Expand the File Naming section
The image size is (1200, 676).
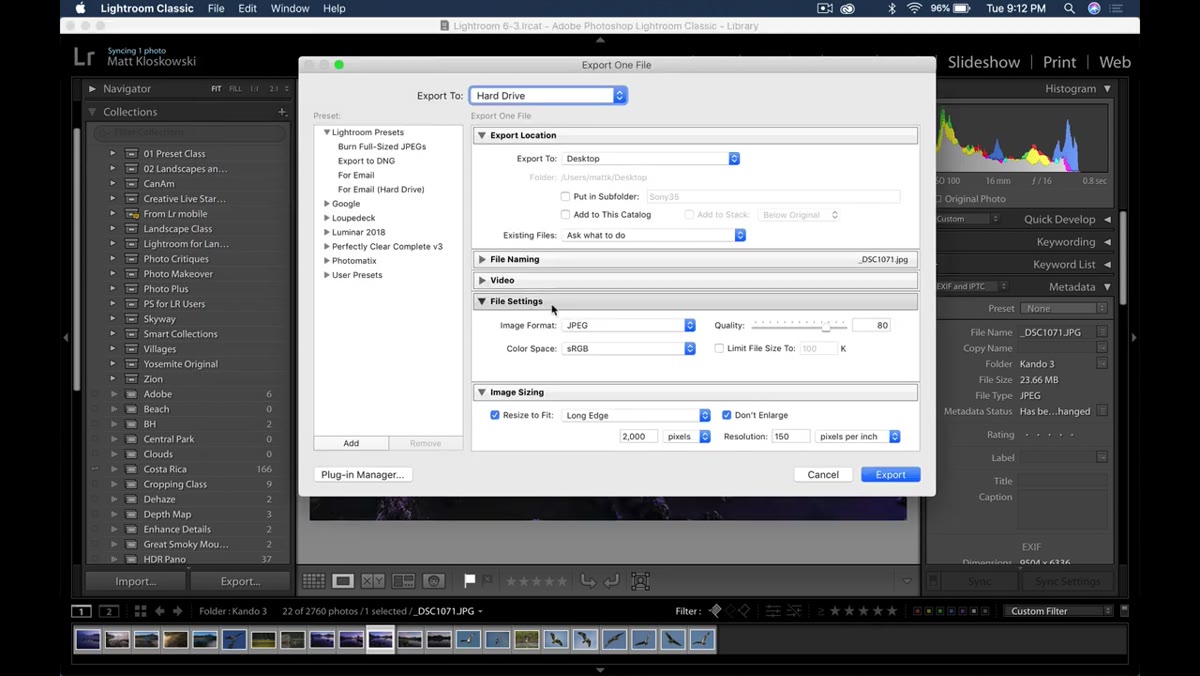(482, 259)
